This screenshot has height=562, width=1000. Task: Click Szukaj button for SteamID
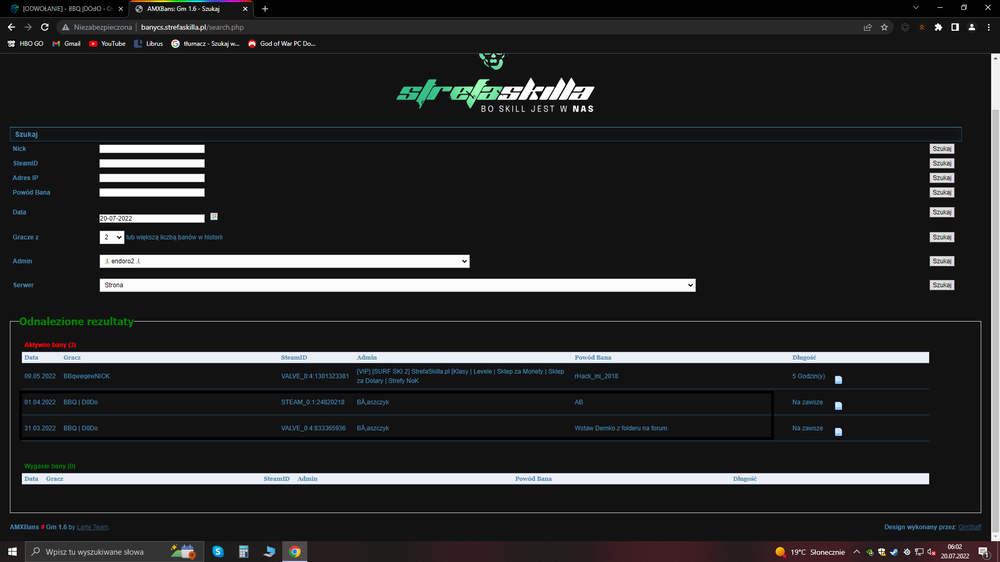941,163
